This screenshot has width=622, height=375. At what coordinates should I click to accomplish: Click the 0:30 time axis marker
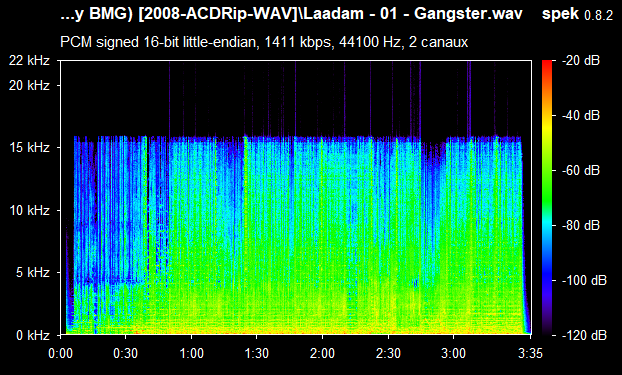(126, 353)
